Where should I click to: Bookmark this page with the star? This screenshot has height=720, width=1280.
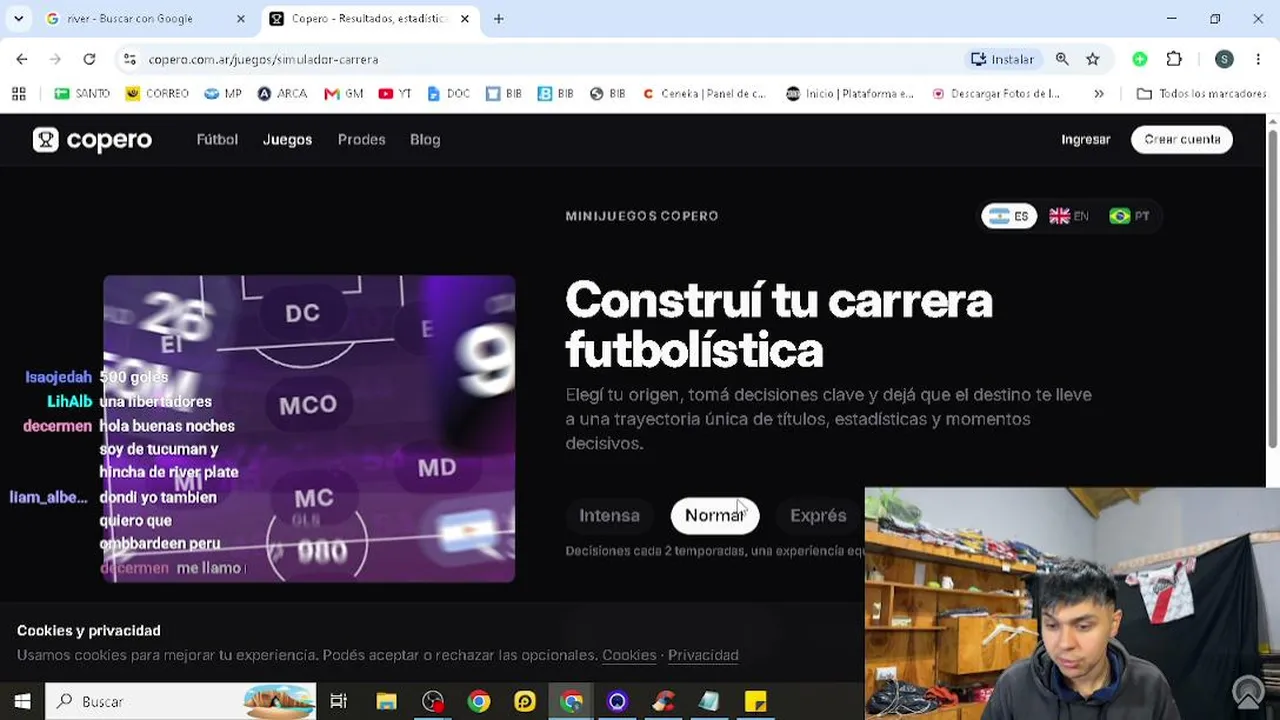1093,59
